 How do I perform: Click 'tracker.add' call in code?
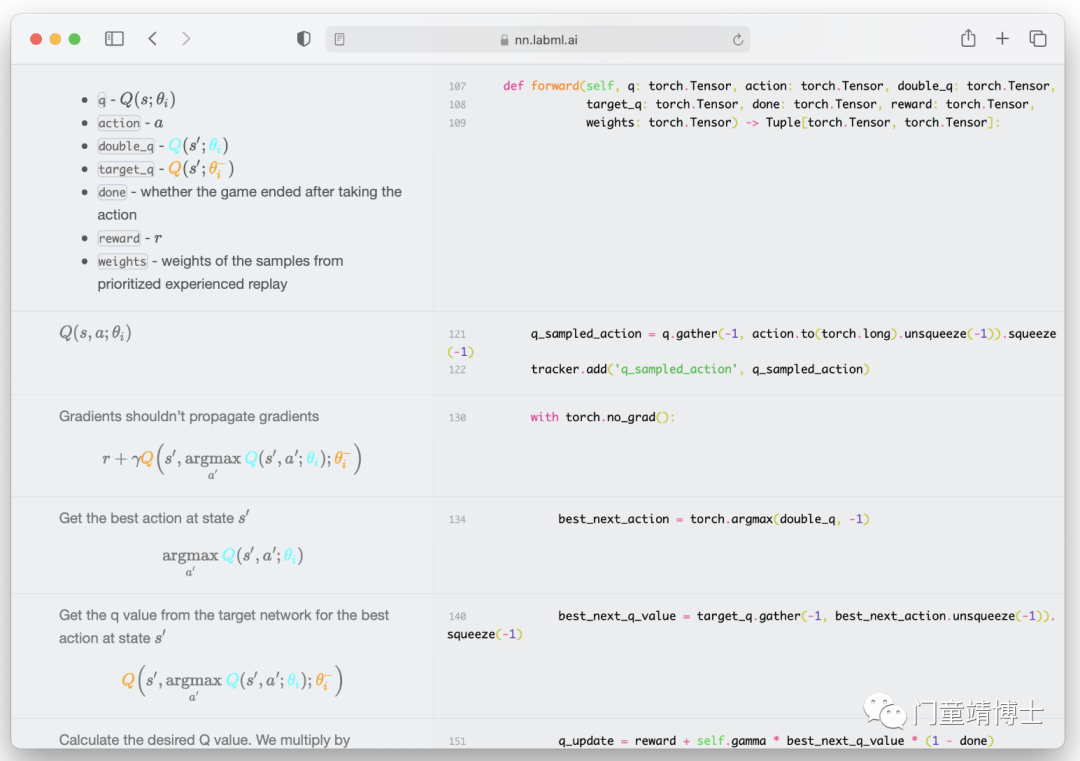coord(568,369)
